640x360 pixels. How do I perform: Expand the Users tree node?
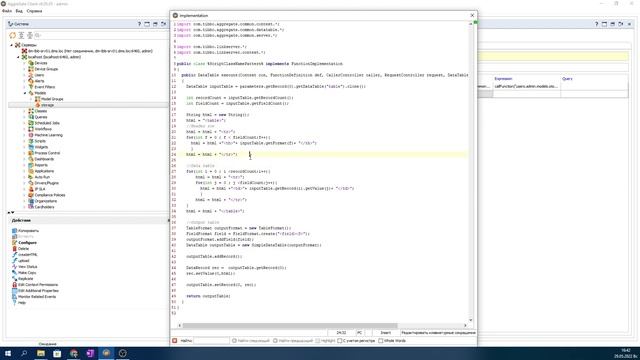[x=24, y=75]
